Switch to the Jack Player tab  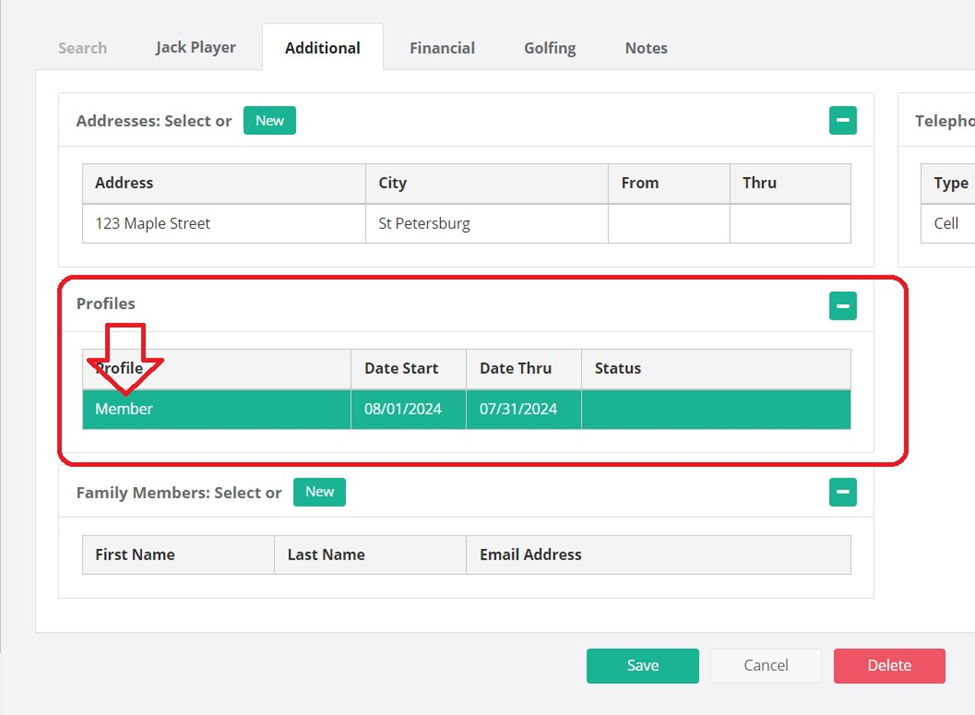[196, 48]
